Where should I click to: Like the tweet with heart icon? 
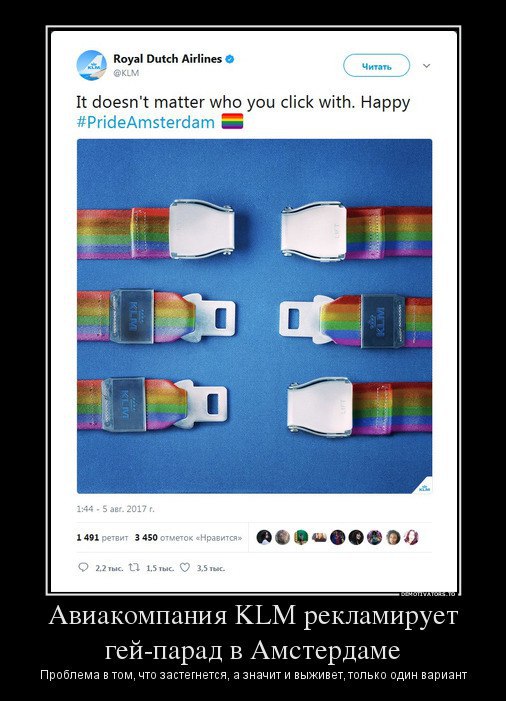[x=185, y=567]
